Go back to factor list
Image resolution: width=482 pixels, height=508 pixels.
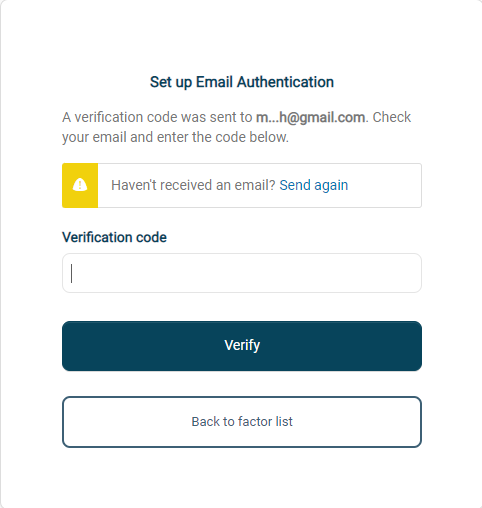point(242,422)
